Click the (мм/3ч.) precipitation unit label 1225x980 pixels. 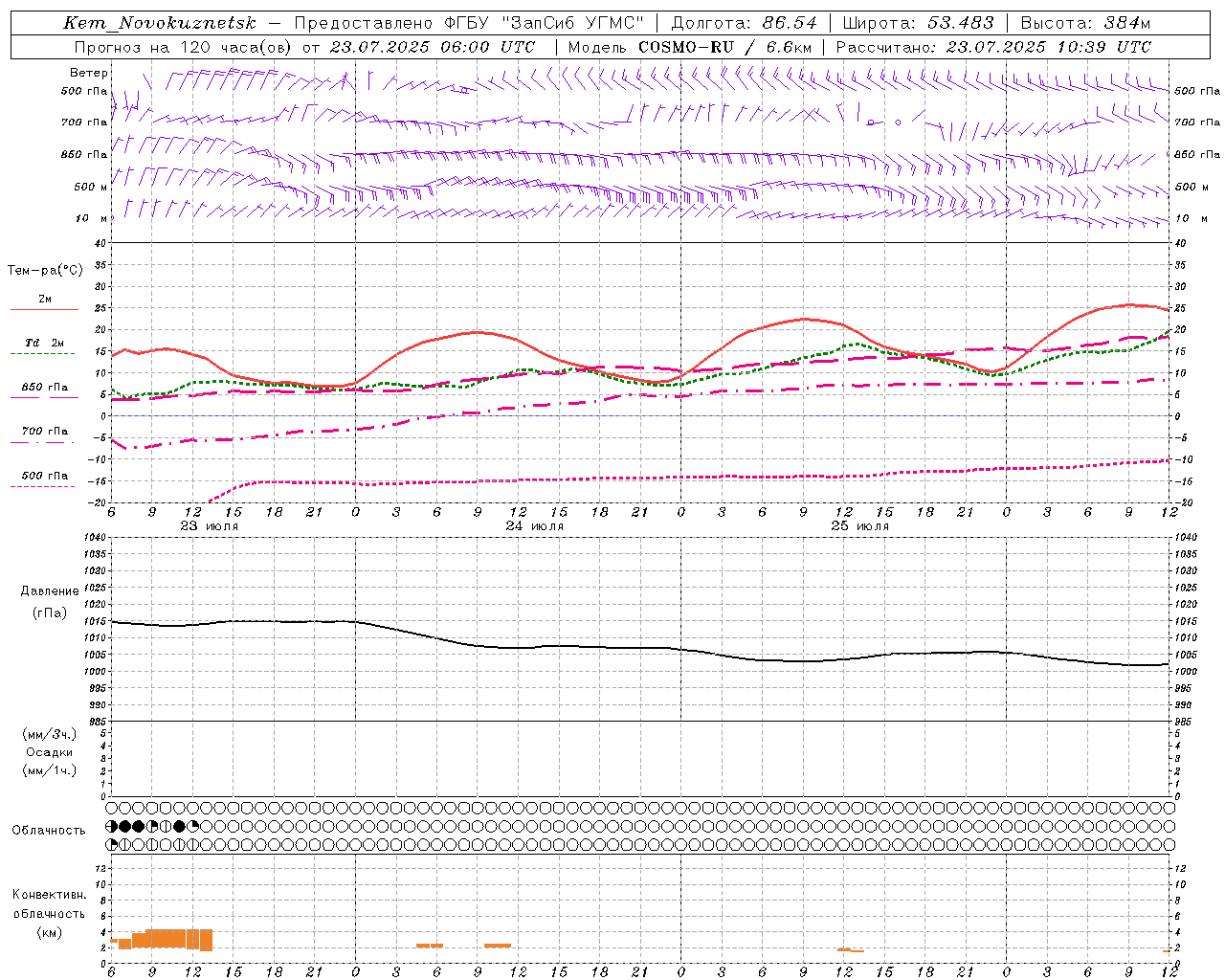(x=50, y=734)
